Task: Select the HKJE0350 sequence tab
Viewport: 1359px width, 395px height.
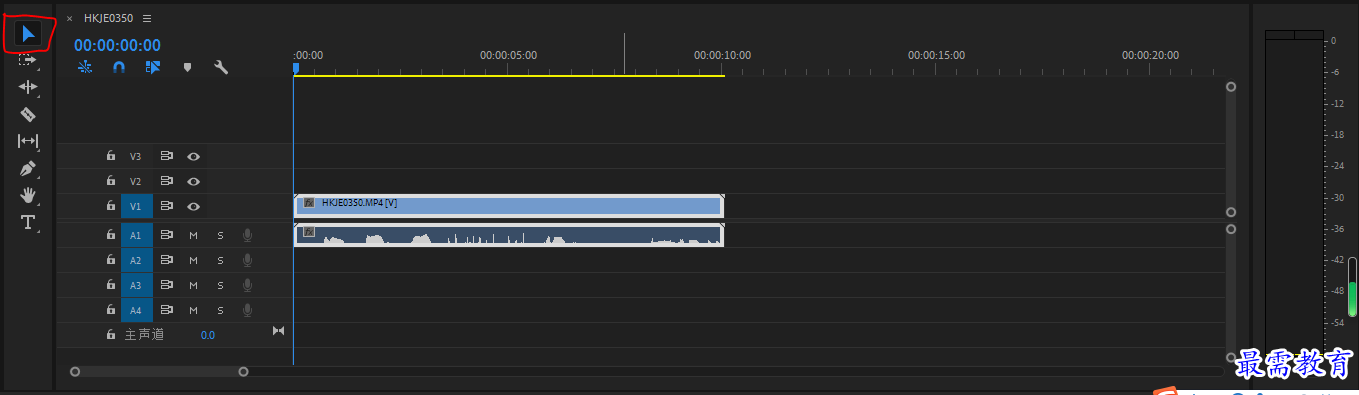Action: (x=108, y=18)
